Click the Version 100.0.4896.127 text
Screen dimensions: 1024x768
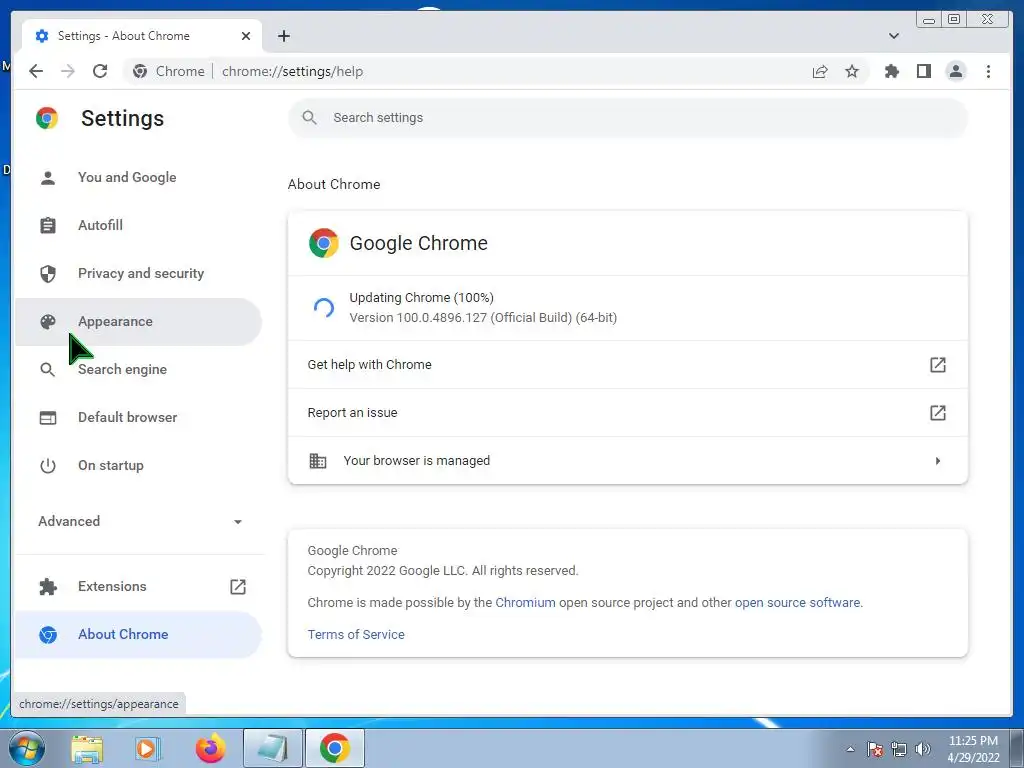(483, 318)
